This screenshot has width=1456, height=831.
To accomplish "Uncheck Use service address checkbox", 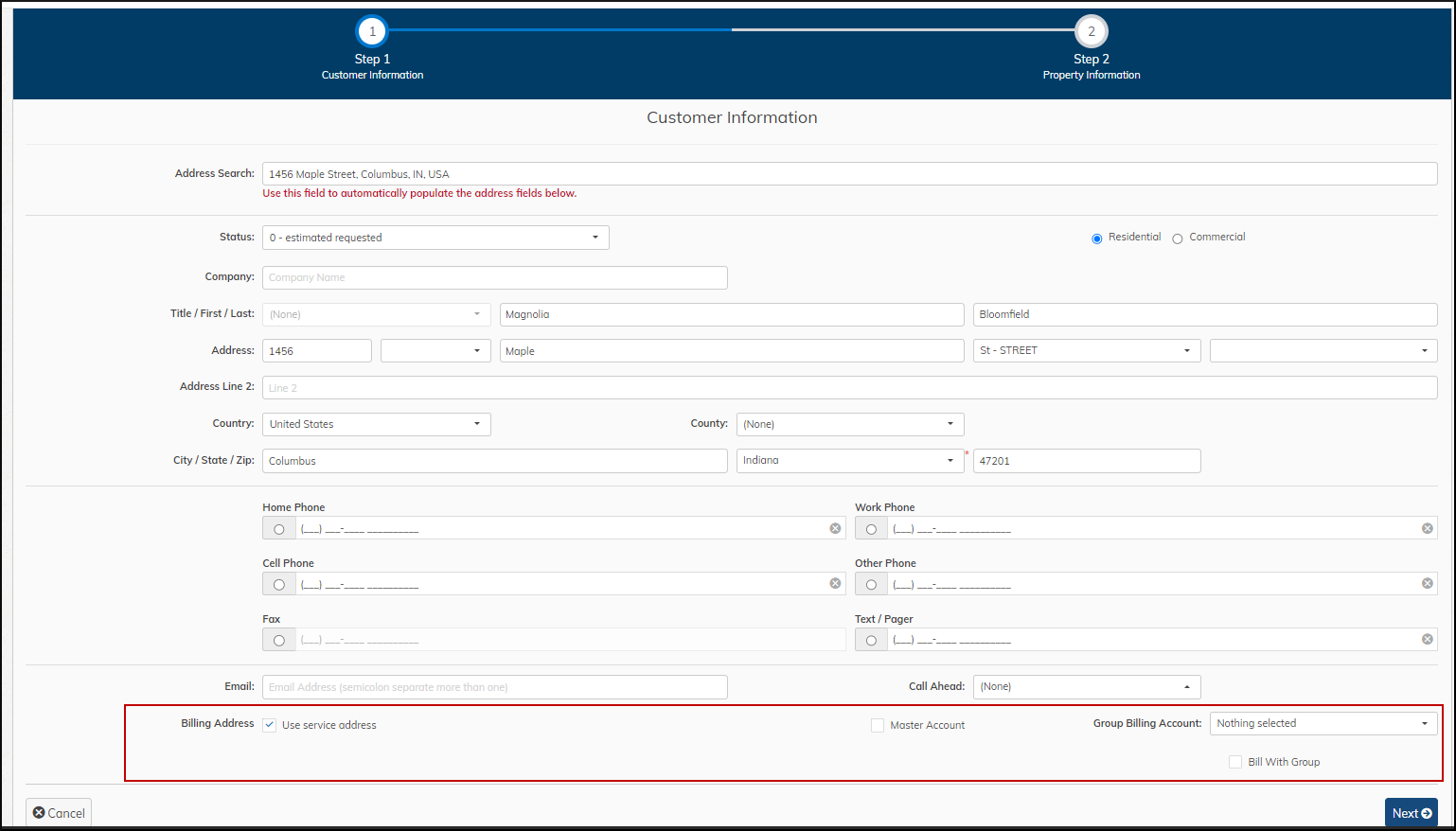I will (270, 725).
